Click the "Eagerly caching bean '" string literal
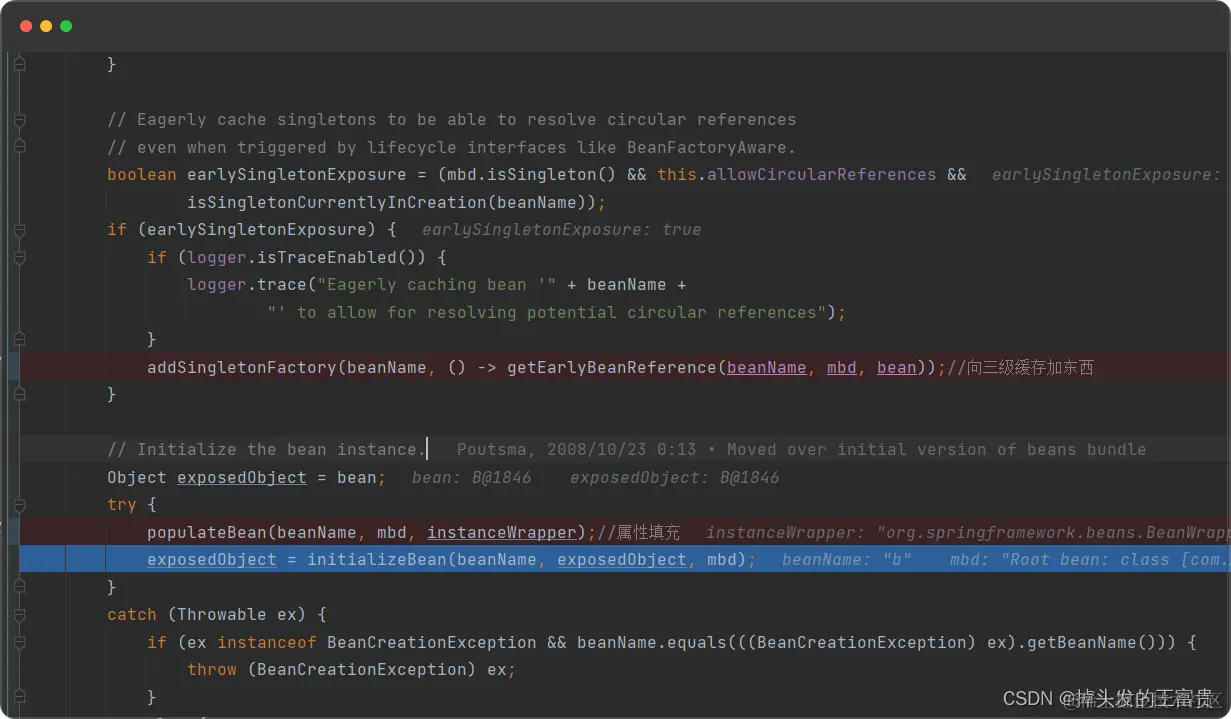 (x=436, y=284)
